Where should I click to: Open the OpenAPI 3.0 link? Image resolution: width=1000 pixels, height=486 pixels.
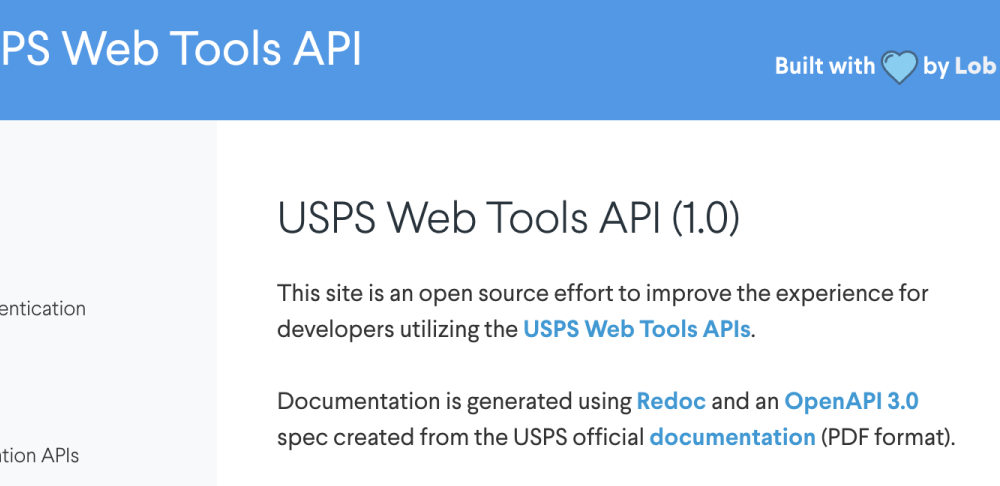click(851, 401)
